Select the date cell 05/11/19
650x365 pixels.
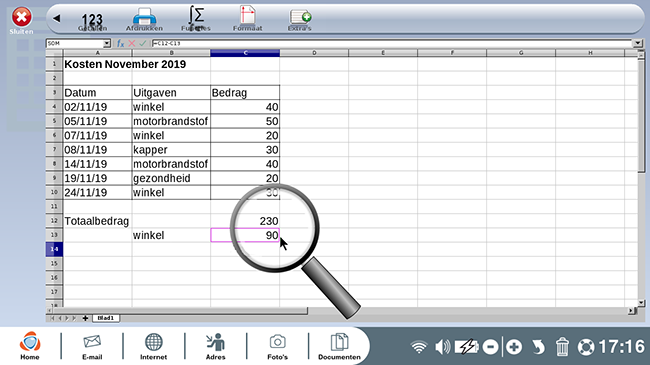coord(97,121)
